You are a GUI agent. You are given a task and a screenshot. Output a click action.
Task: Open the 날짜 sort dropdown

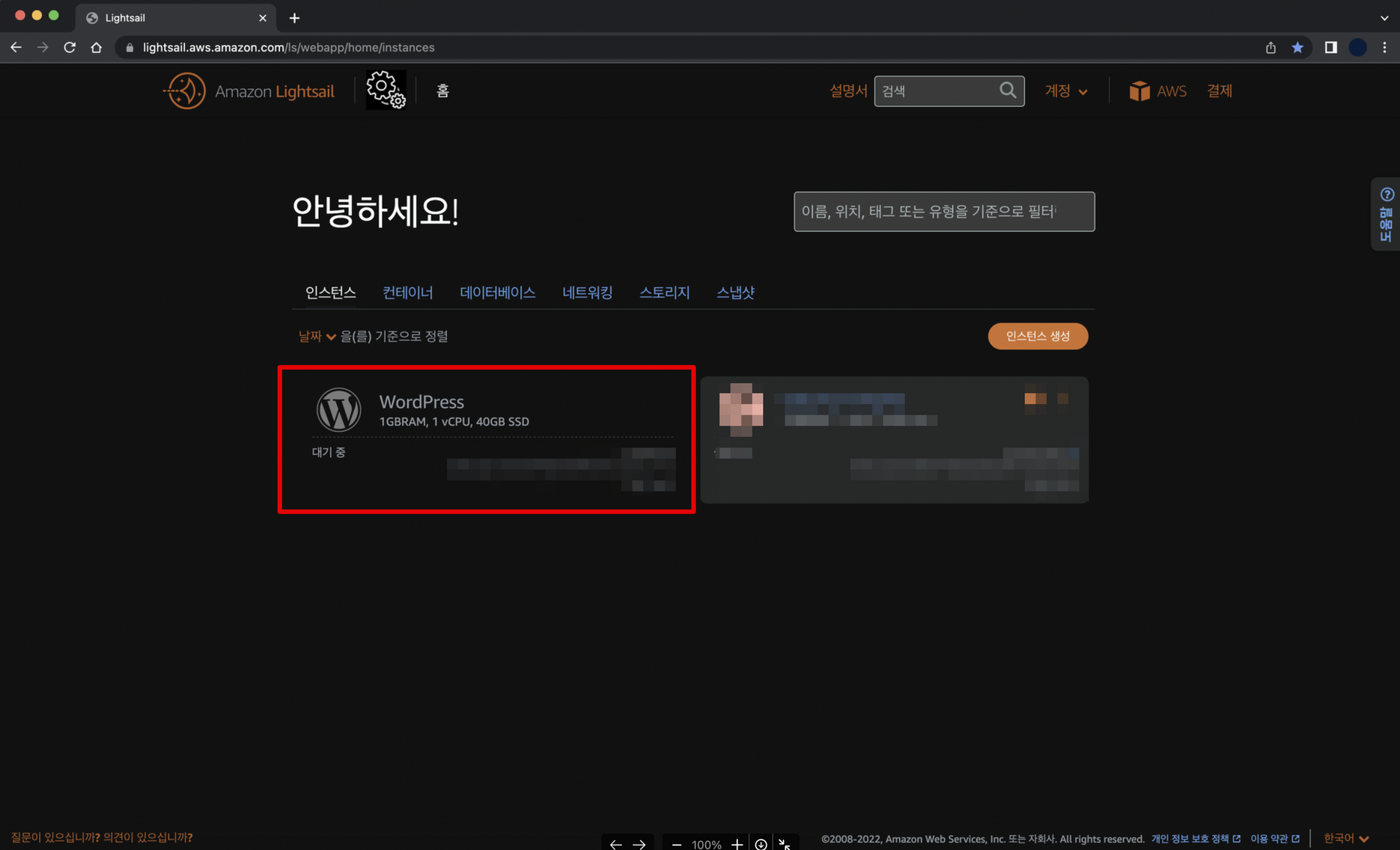(317, 337)
